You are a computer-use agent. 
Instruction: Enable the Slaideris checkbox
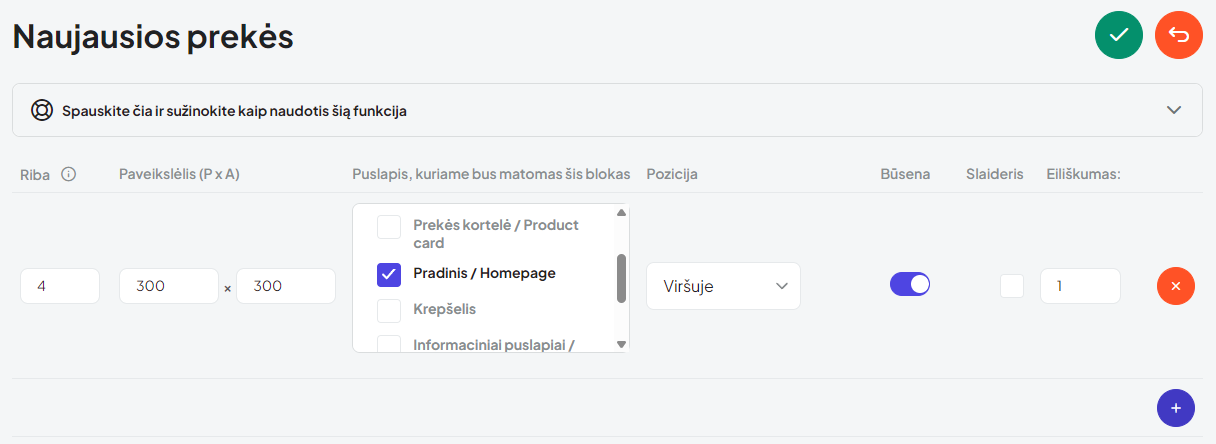tap(1012, 286)
